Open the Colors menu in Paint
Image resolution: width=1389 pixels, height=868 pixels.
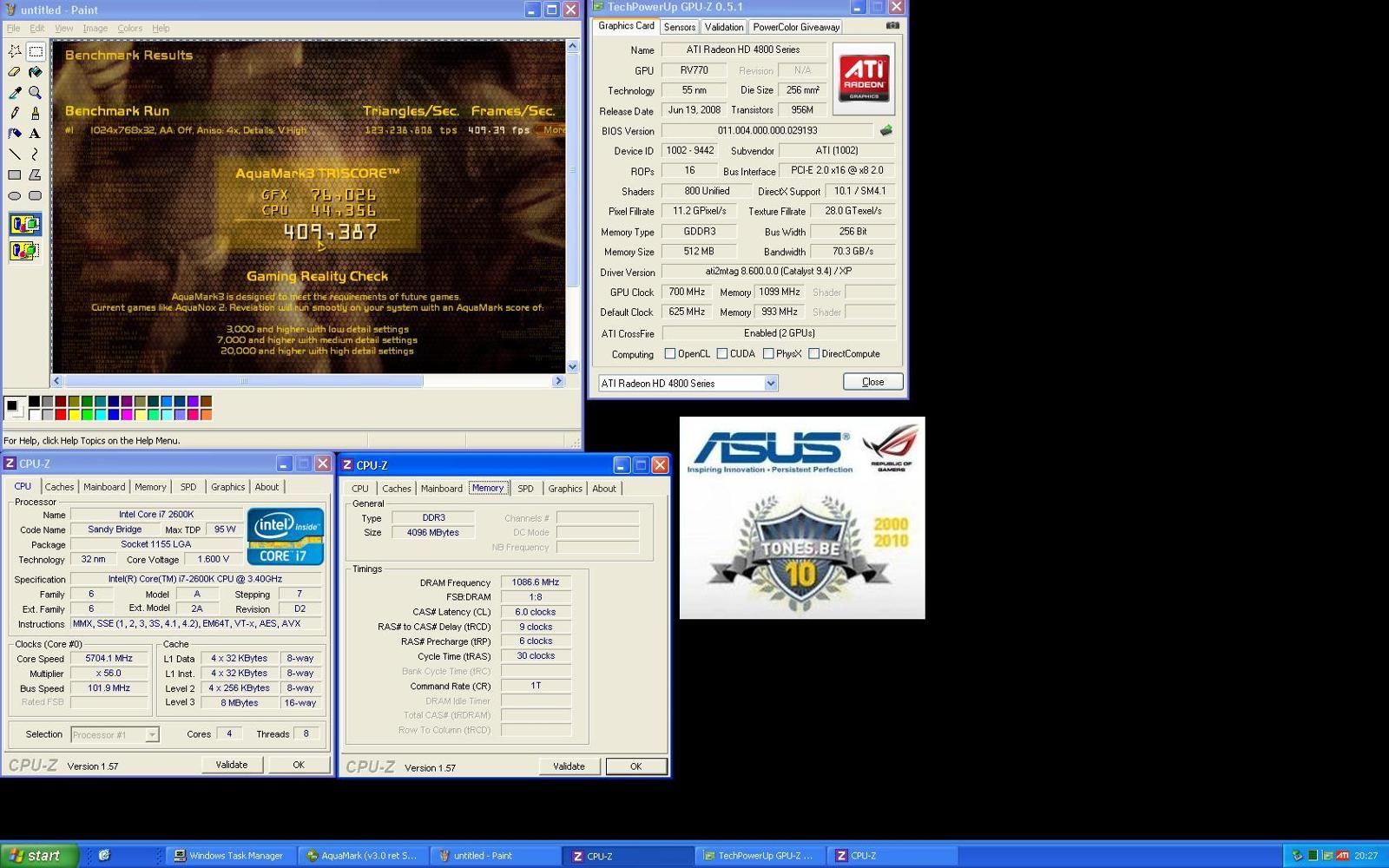point(130,28)
